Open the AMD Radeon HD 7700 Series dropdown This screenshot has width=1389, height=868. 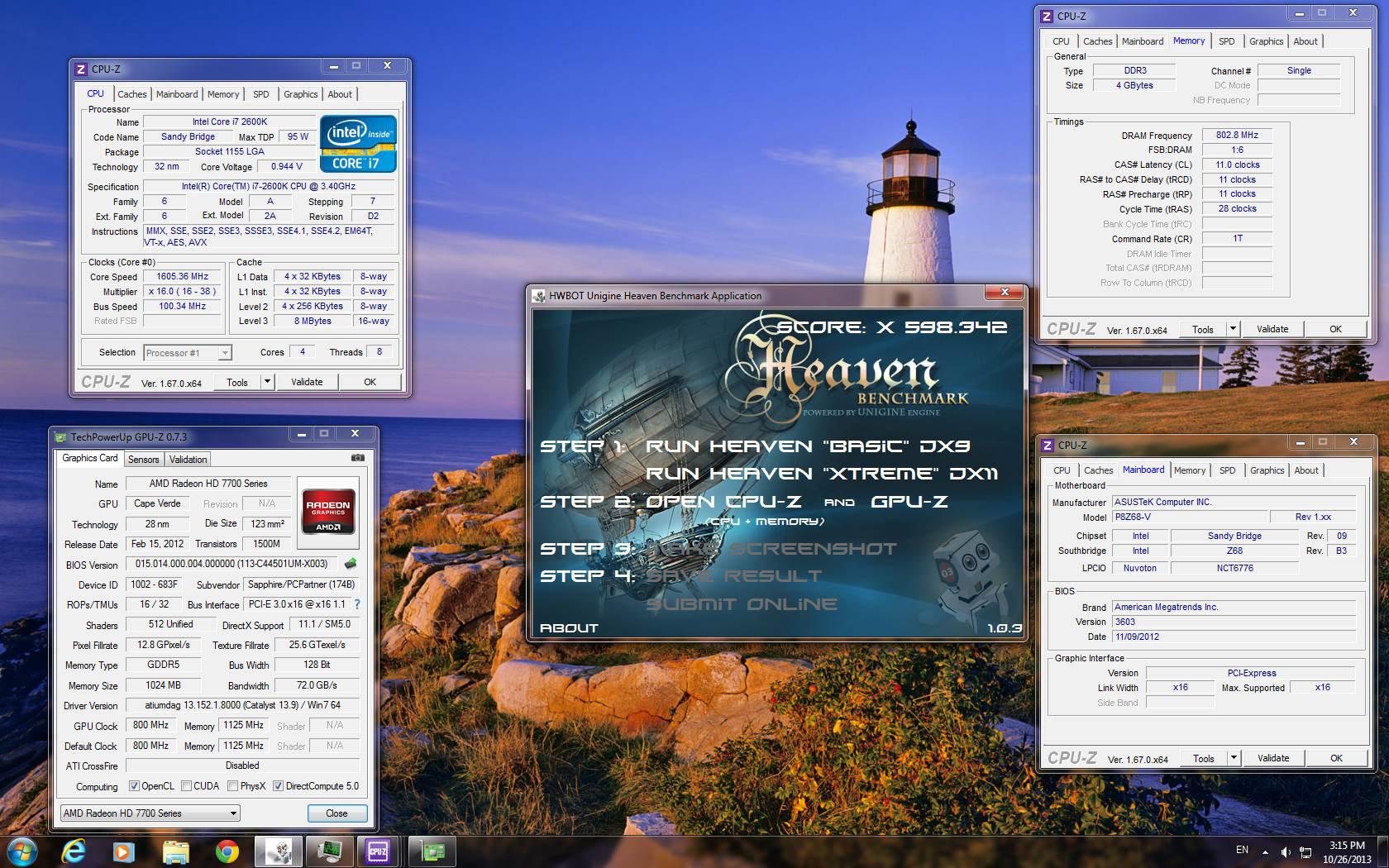pos(150,813)
